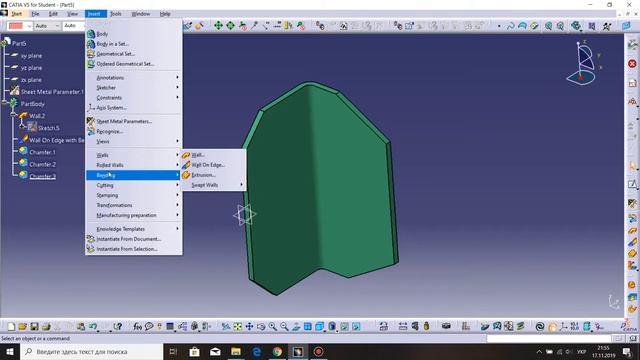Select xy plane in tree

31,56
